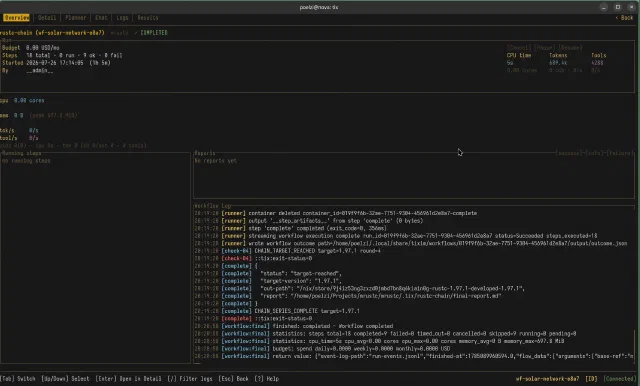Maximize the terminal window
The width and height of the screenshot is (640, 386).
[618, 7]
